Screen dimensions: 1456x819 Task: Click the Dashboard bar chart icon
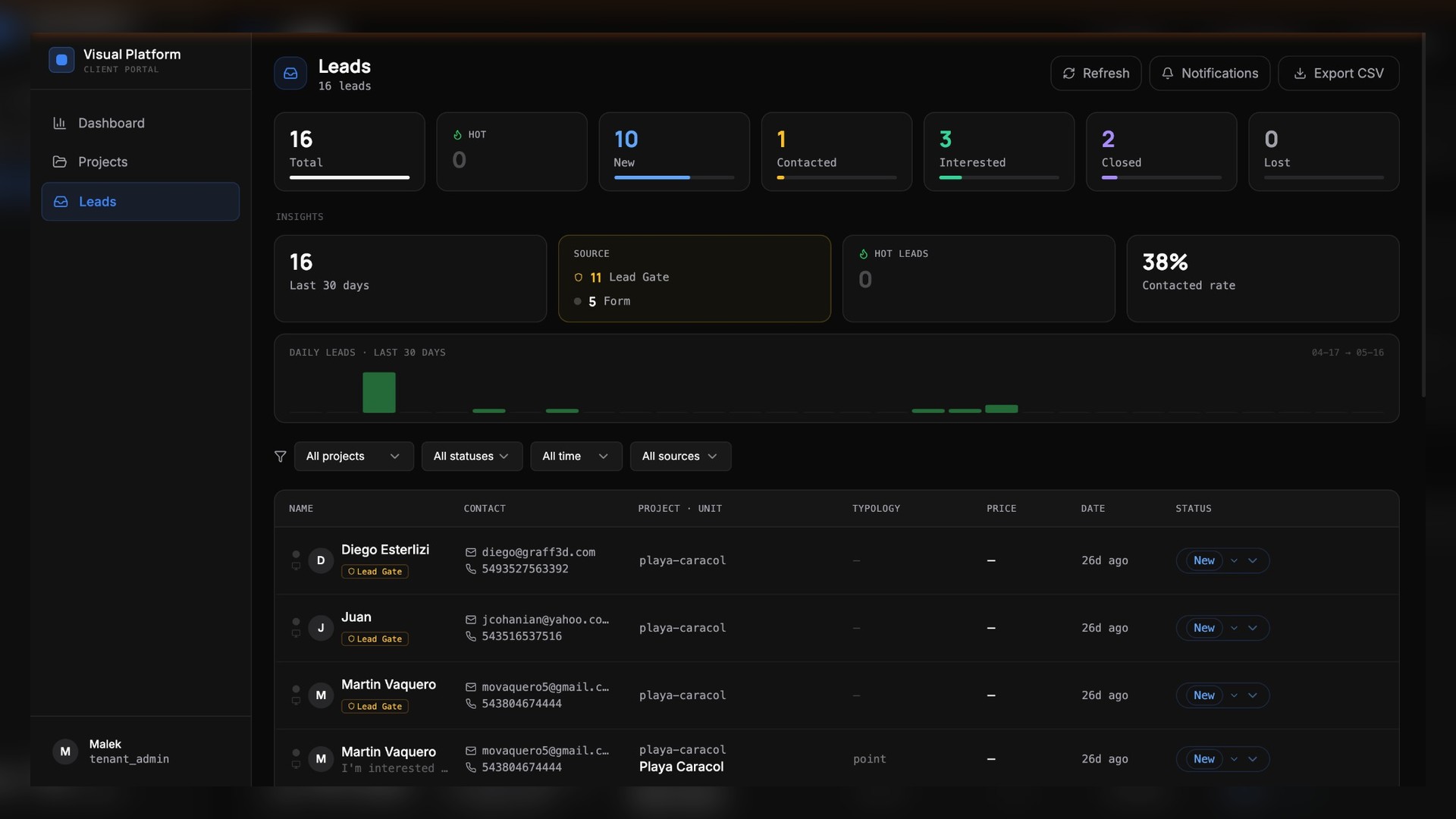(x=59, y=123)
